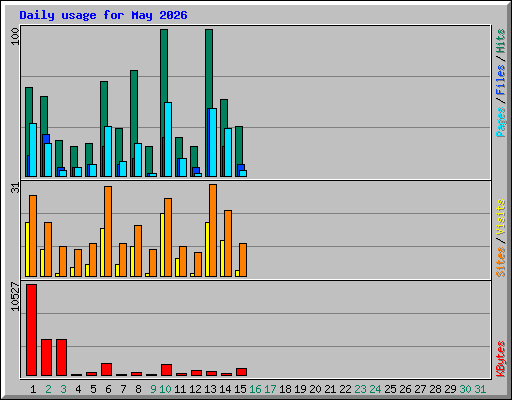The width and height of the screenshot is (512, 400).
Task: Click the 'Files' legend label
Action: 500,80
